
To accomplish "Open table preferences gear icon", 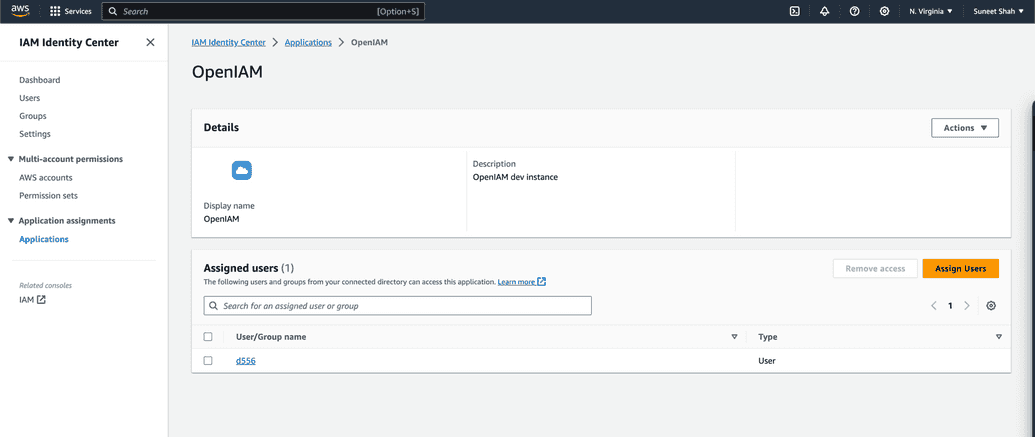I will coord(991,306).
